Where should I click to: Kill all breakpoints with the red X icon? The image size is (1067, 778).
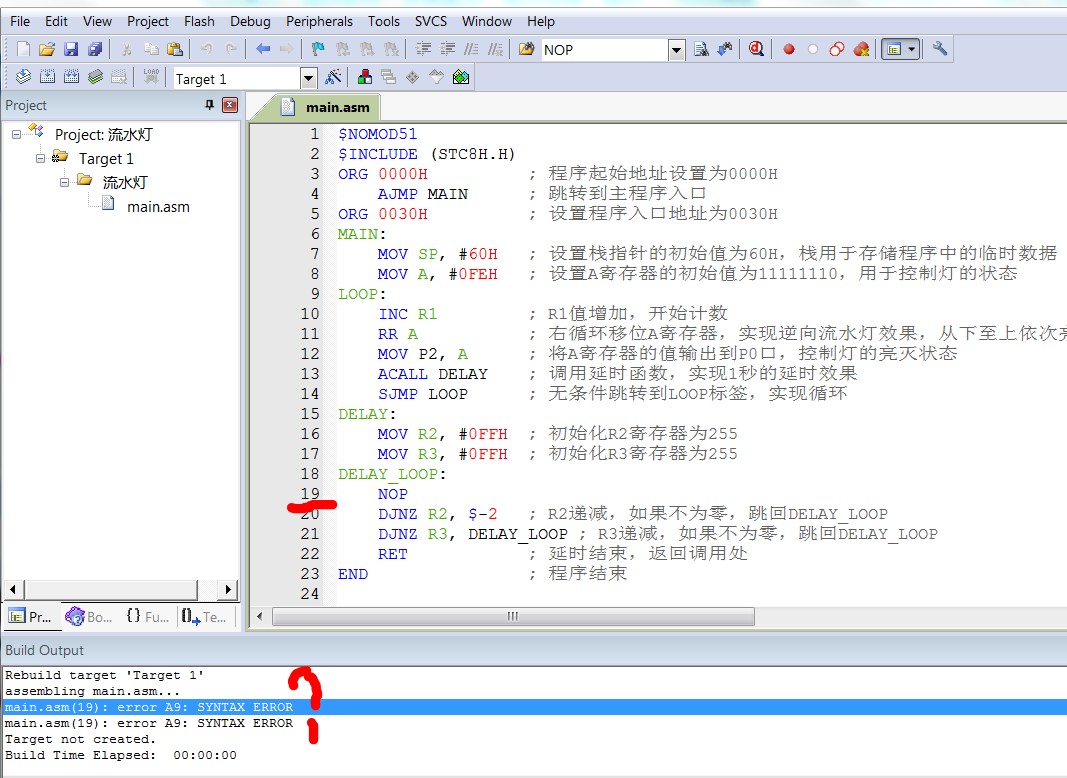(x=861, y=49)
